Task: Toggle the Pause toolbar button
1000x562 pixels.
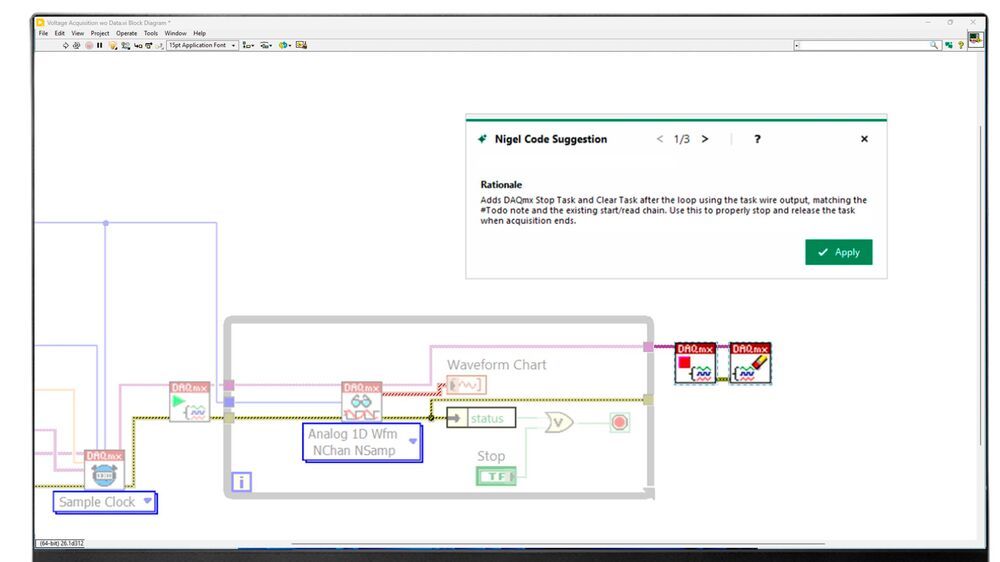Action: point(100,45)
